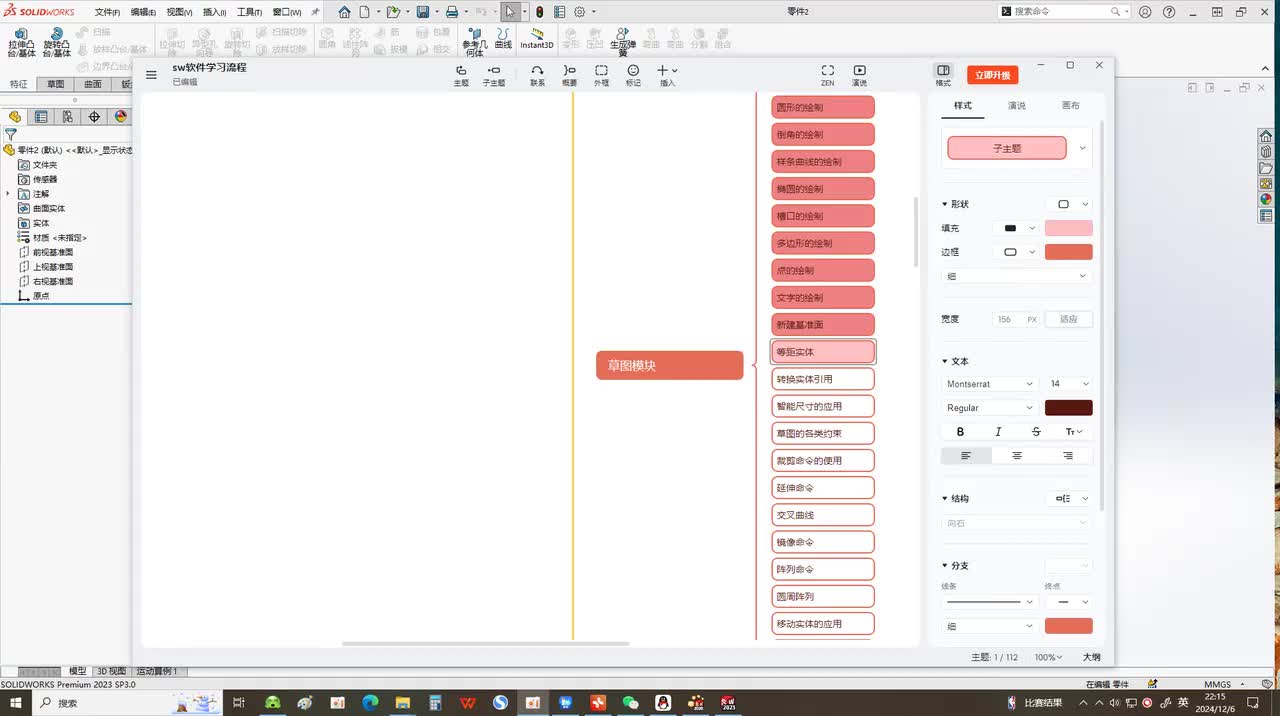
Task: Expand the 注解 tree node
Action: [x=8, y=194]
